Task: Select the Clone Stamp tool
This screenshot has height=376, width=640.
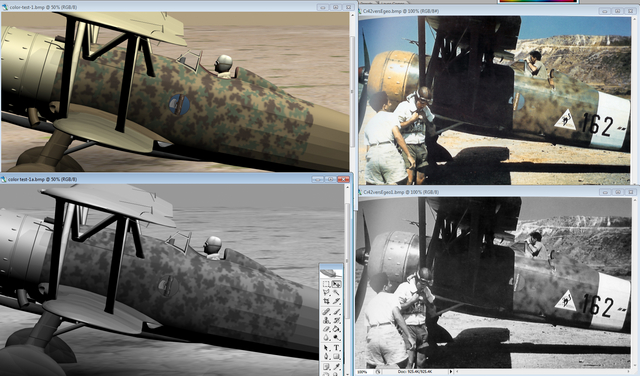Action: [x=327, y=320]
